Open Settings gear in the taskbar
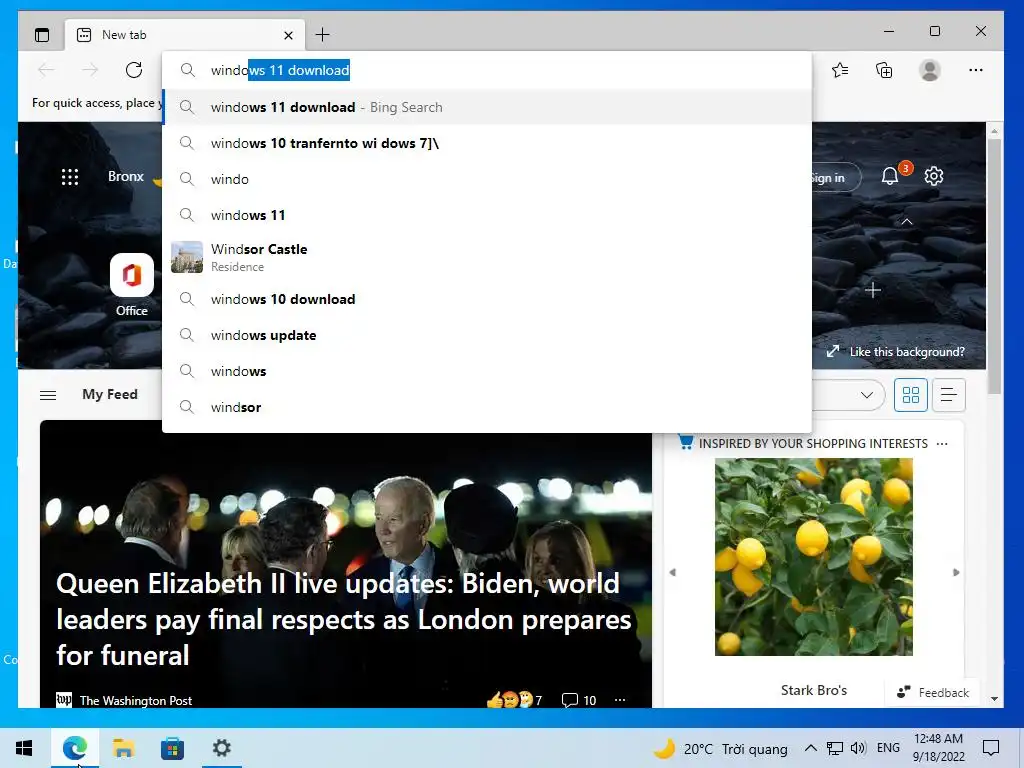 (222, 748)
